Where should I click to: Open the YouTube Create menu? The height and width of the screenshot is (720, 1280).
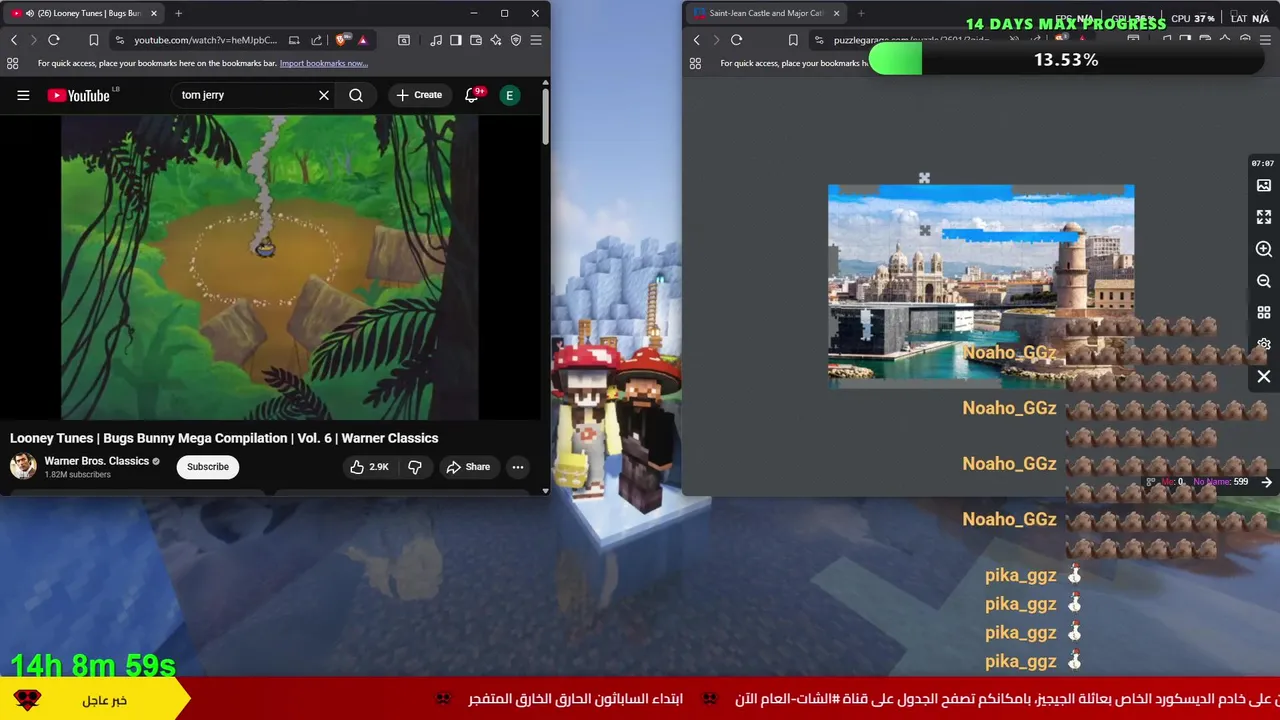419,95
